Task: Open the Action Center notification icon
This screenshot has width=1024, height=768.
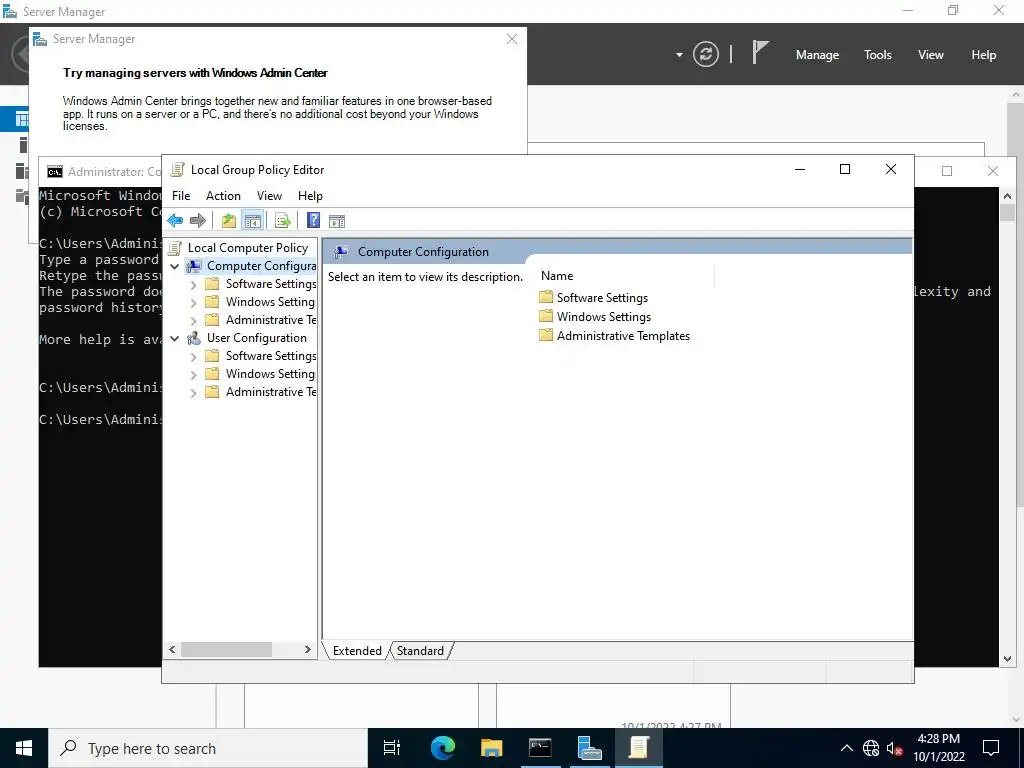Action: click(991, 748)
